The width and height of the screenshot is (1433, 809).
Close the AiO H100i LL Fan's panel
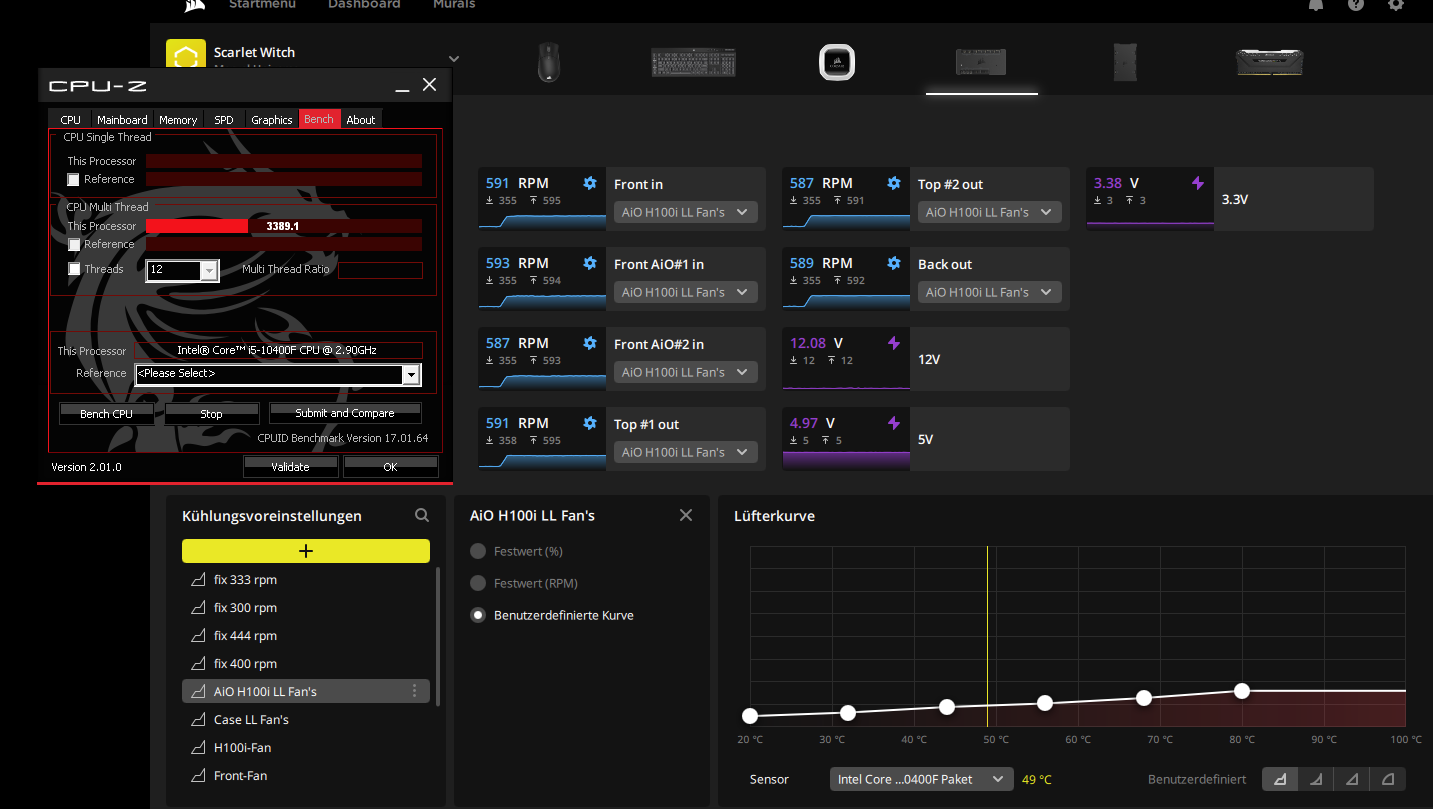pos(686,515)
